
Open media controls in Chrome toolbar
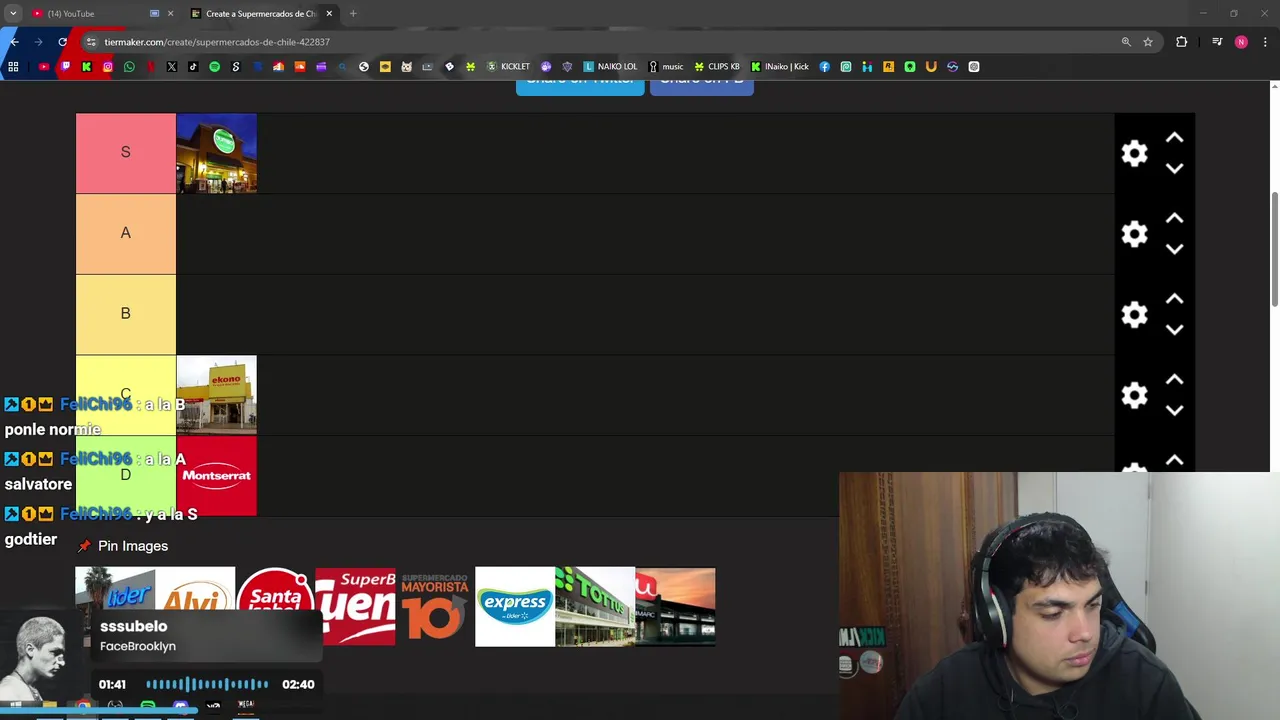point(1217,42)
